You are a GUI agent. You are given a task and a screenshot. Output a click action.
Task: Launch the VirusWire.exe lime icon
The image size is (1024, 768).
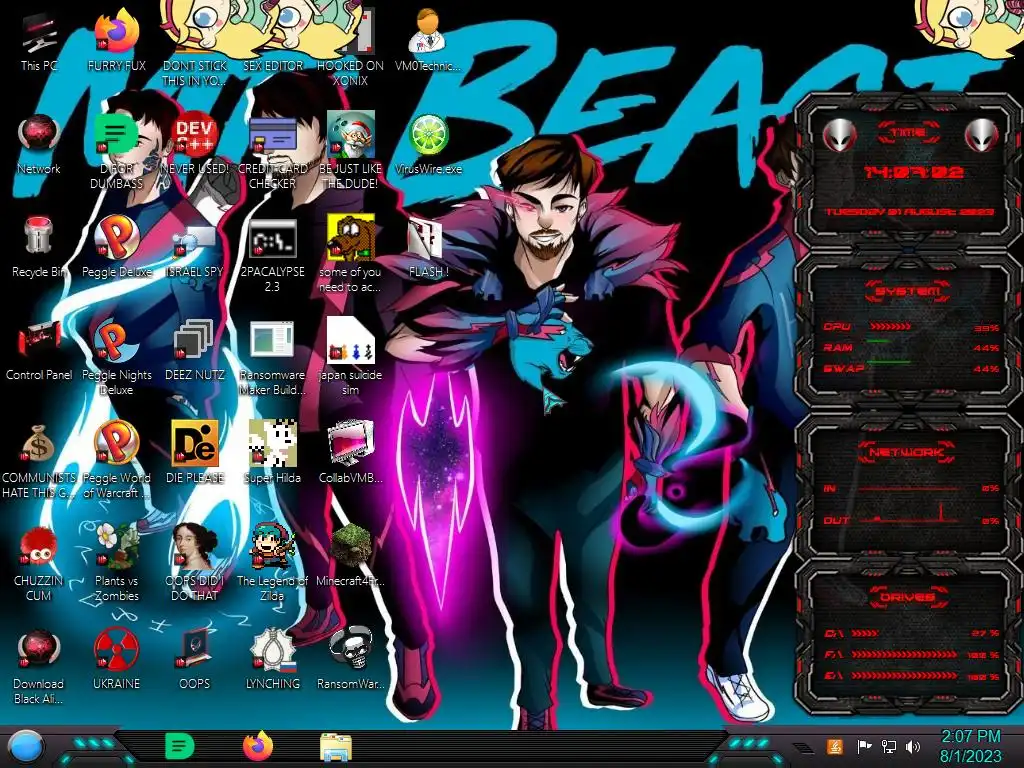pos(428,145)
